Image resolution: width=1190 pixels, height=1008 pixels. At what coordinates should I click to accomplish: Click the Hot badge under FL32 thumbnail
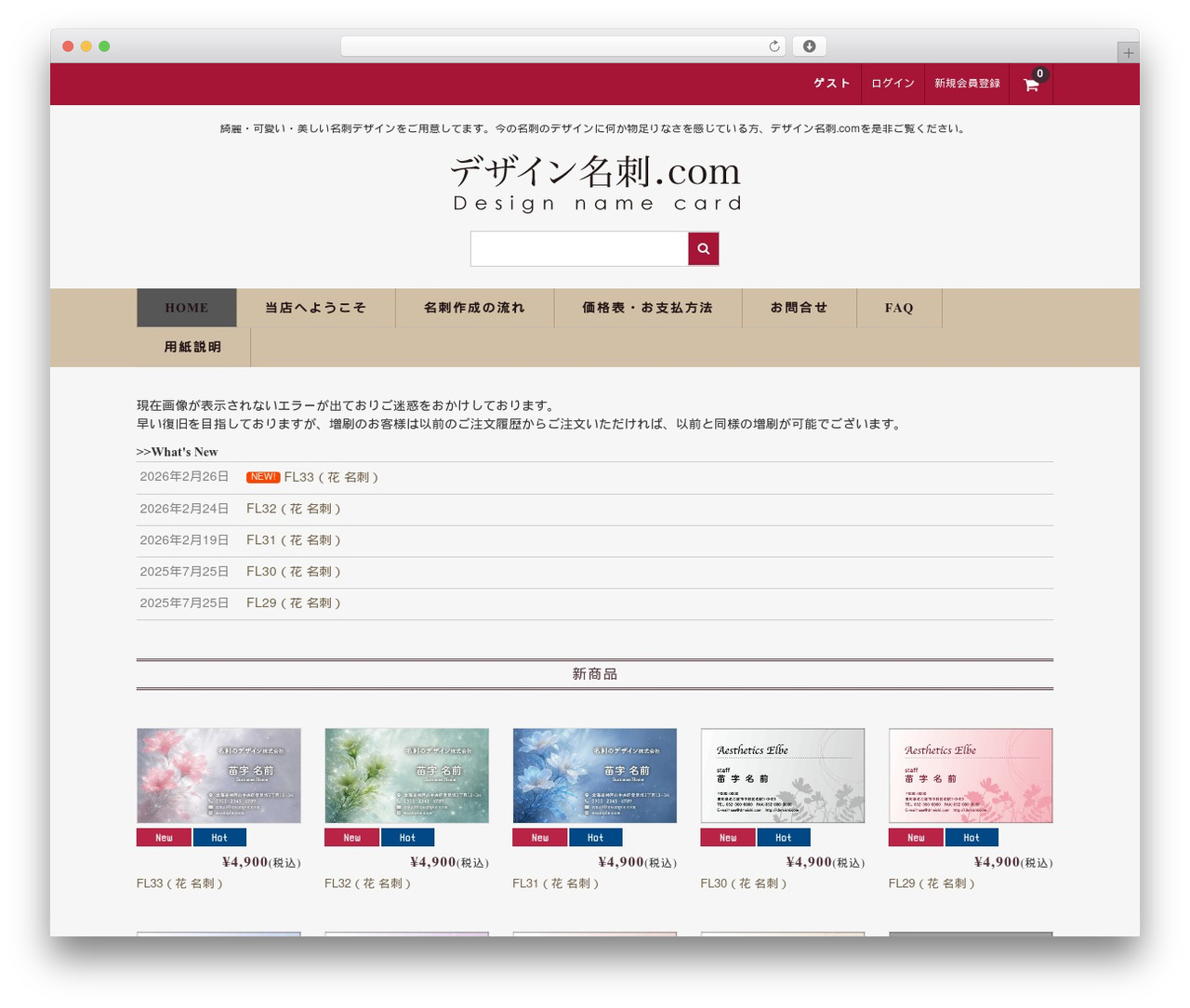407,838
